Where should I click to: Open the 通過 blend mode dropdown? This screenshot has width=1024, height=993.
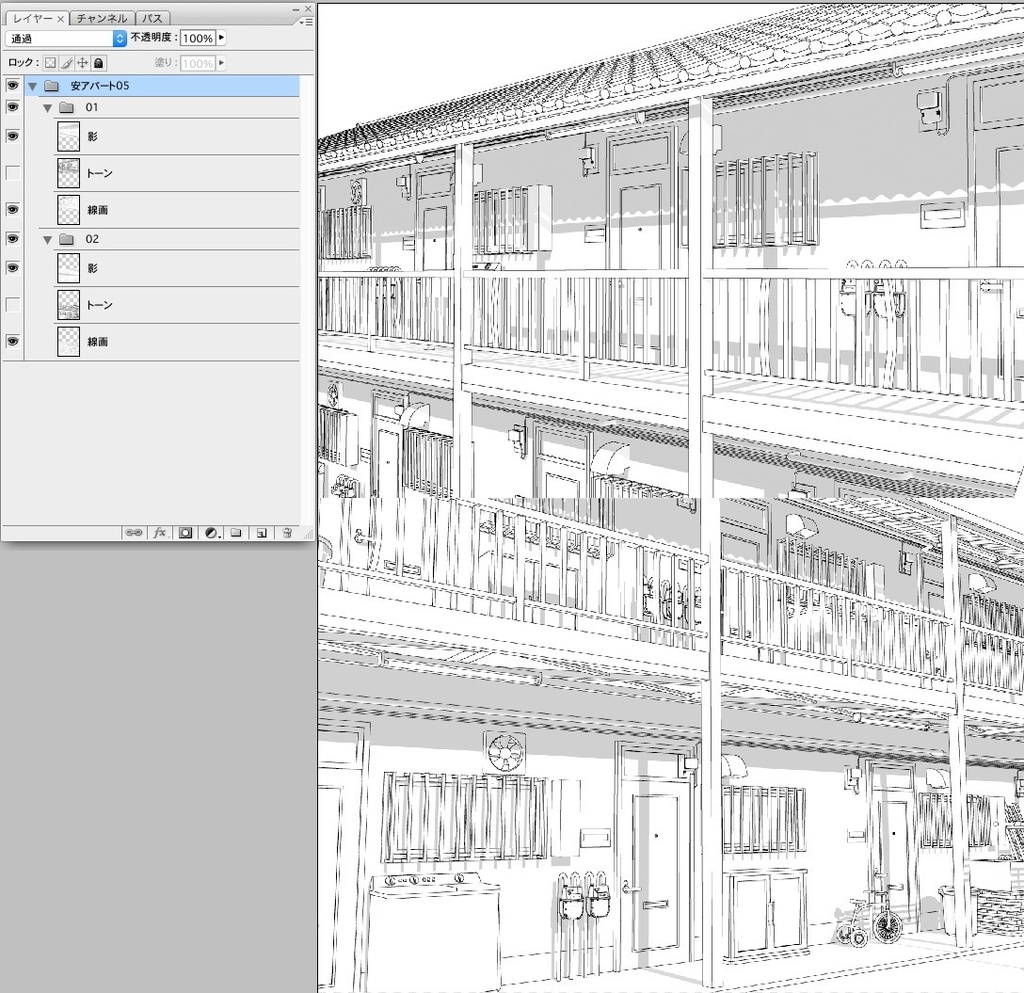65,39
